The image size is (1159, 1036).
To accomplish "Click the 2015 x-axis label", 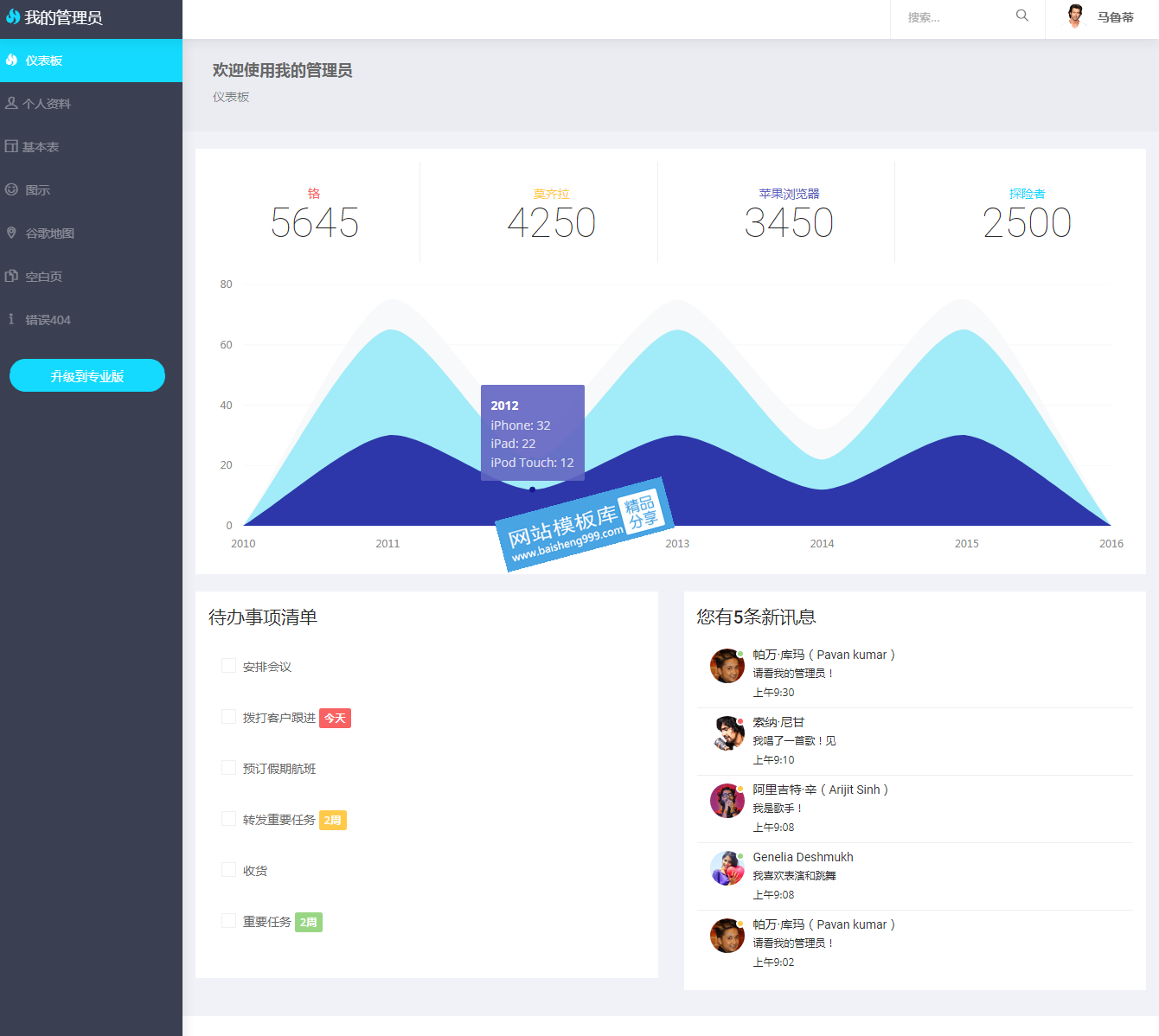I will (967, 544).
